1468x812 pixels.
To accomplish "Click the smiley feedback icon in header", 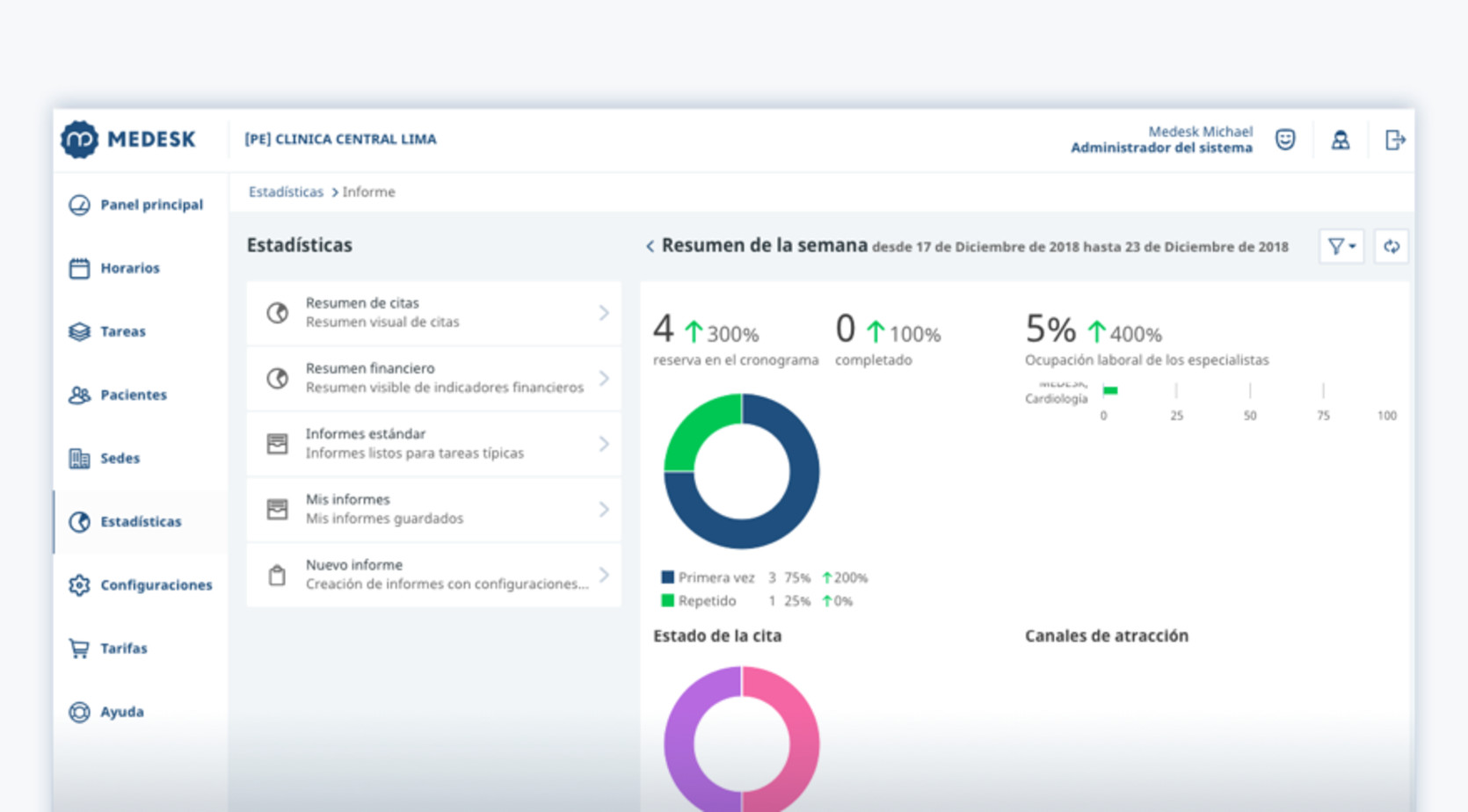I will pos(1285,140).
